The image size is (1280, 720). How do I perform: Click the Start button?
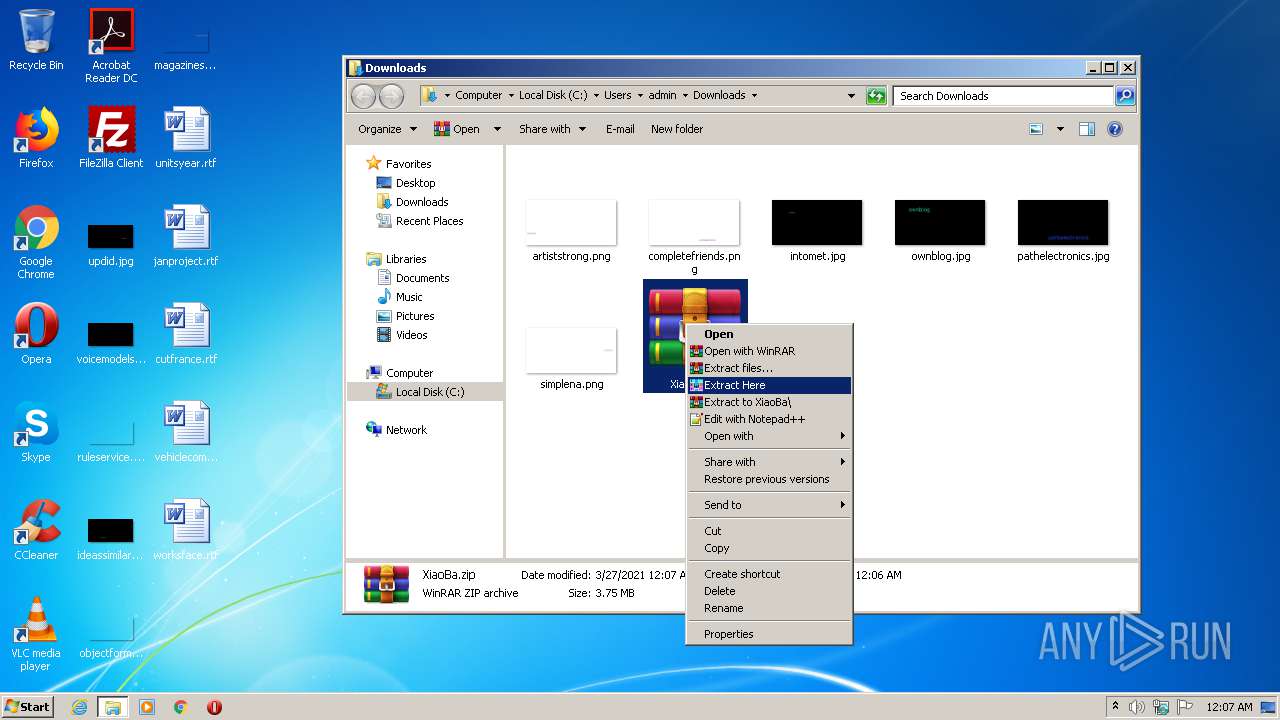(28, 707)
